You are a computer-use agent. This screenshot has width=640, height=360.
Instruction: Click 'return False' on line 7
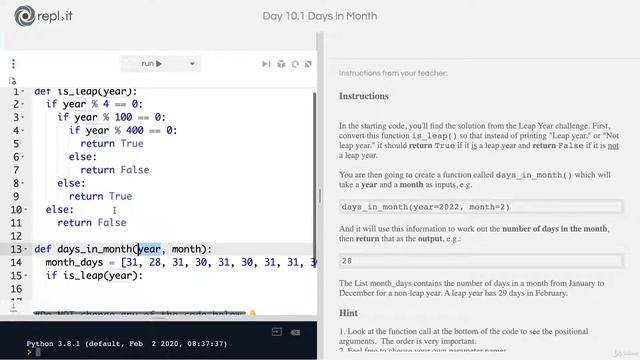115,170
